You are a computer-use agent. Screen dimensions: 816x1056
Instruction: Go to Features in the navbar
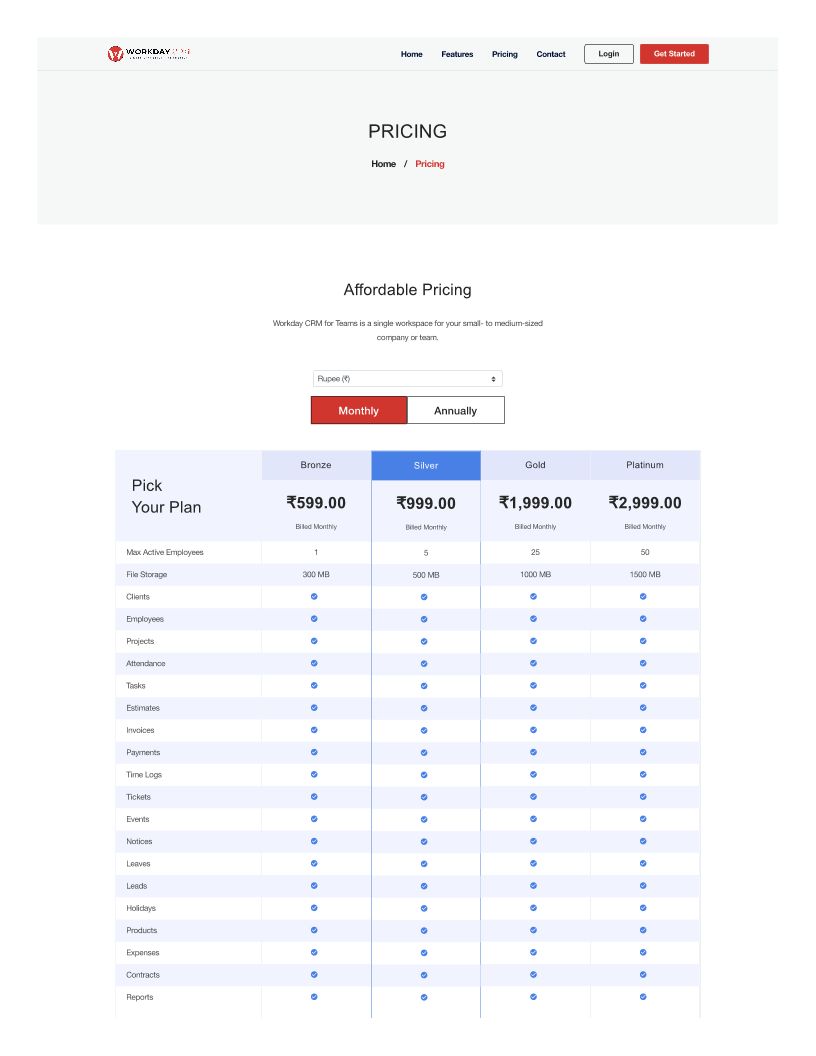point(457,54)
